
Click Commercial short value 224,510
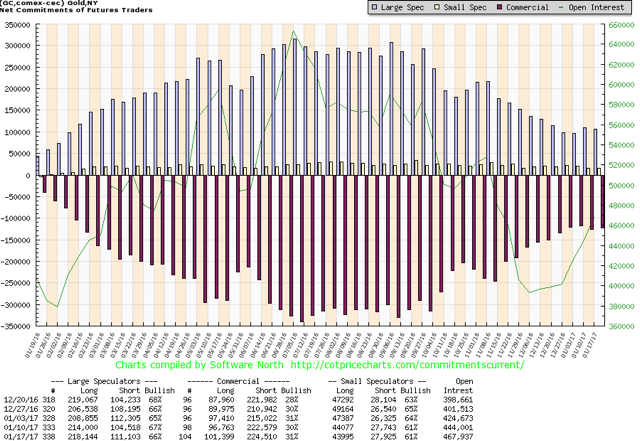[262, 437]
